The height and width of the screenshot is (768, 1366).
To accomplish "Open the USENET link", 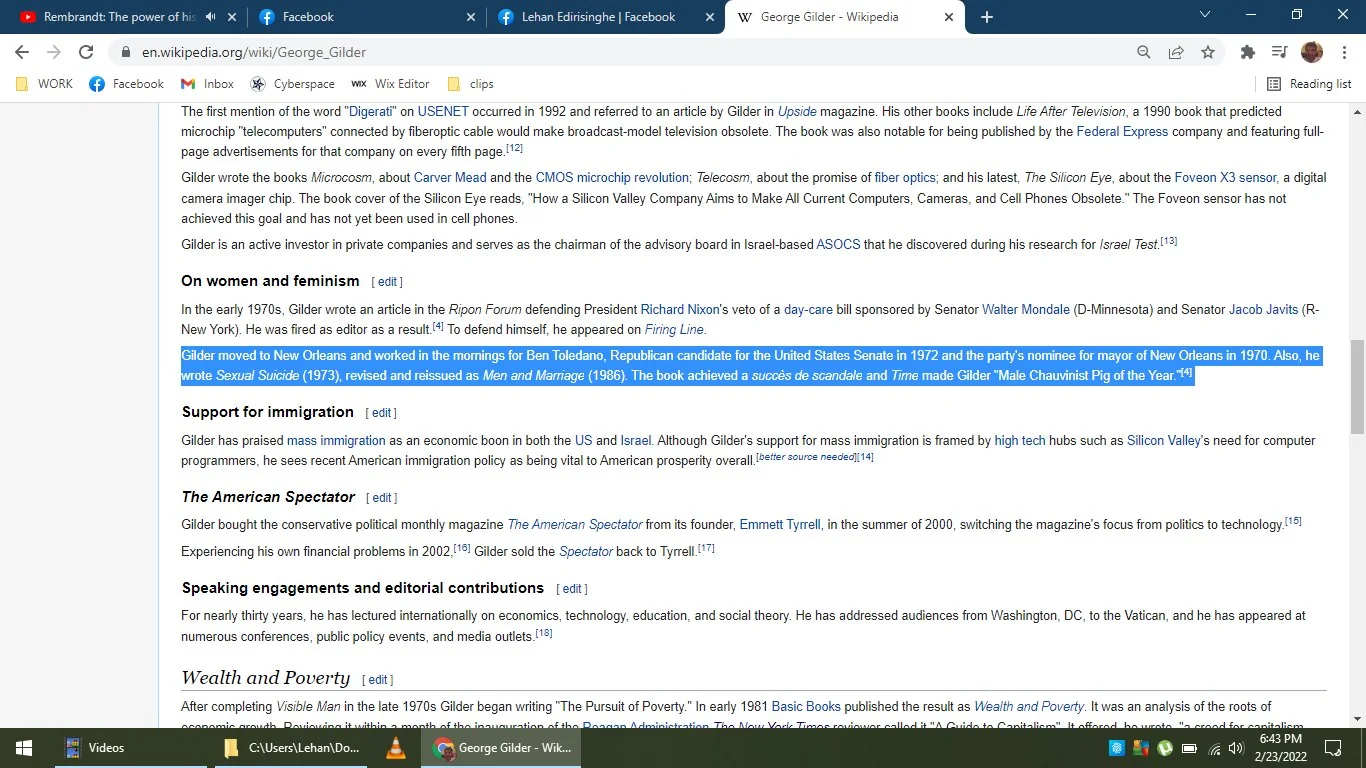I will coord(443,112).
